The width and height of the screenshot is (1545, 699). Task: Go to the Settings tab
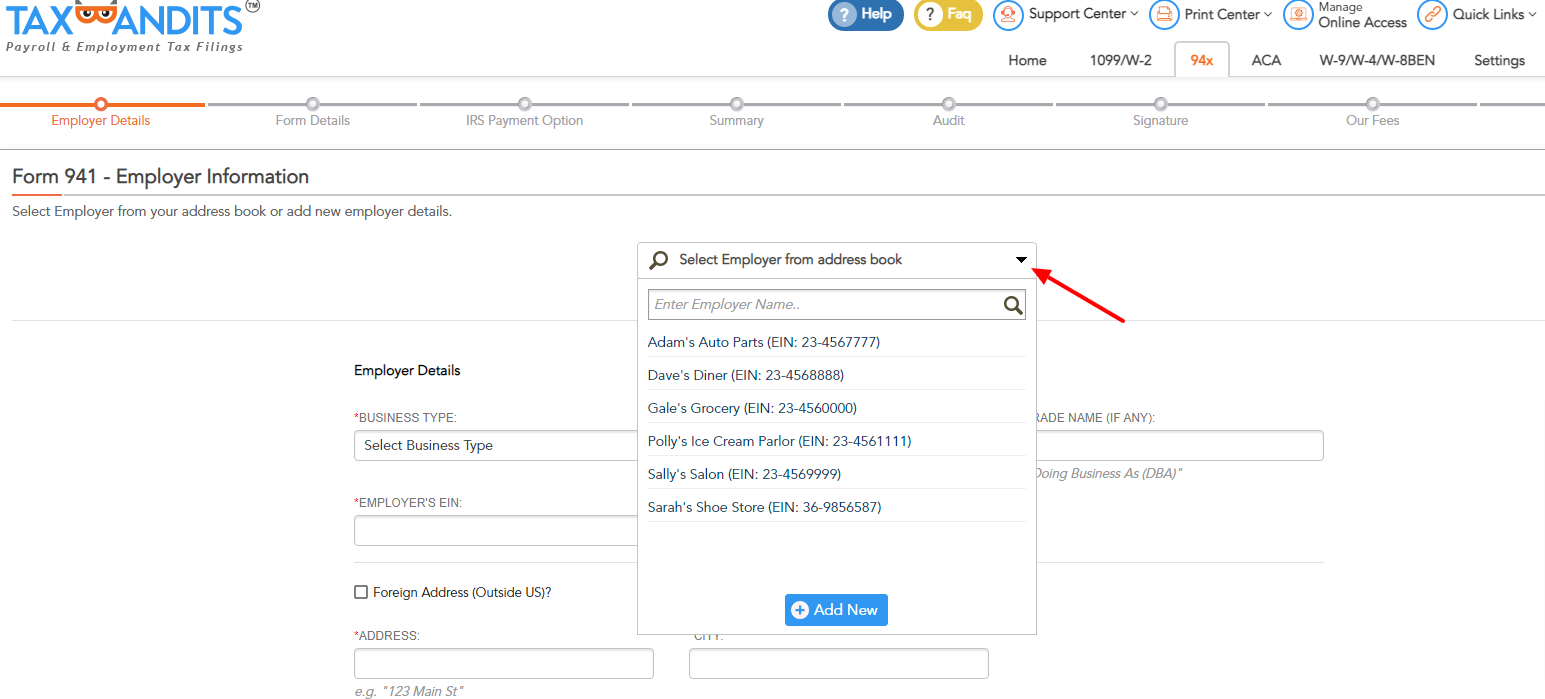[1499, 60]
